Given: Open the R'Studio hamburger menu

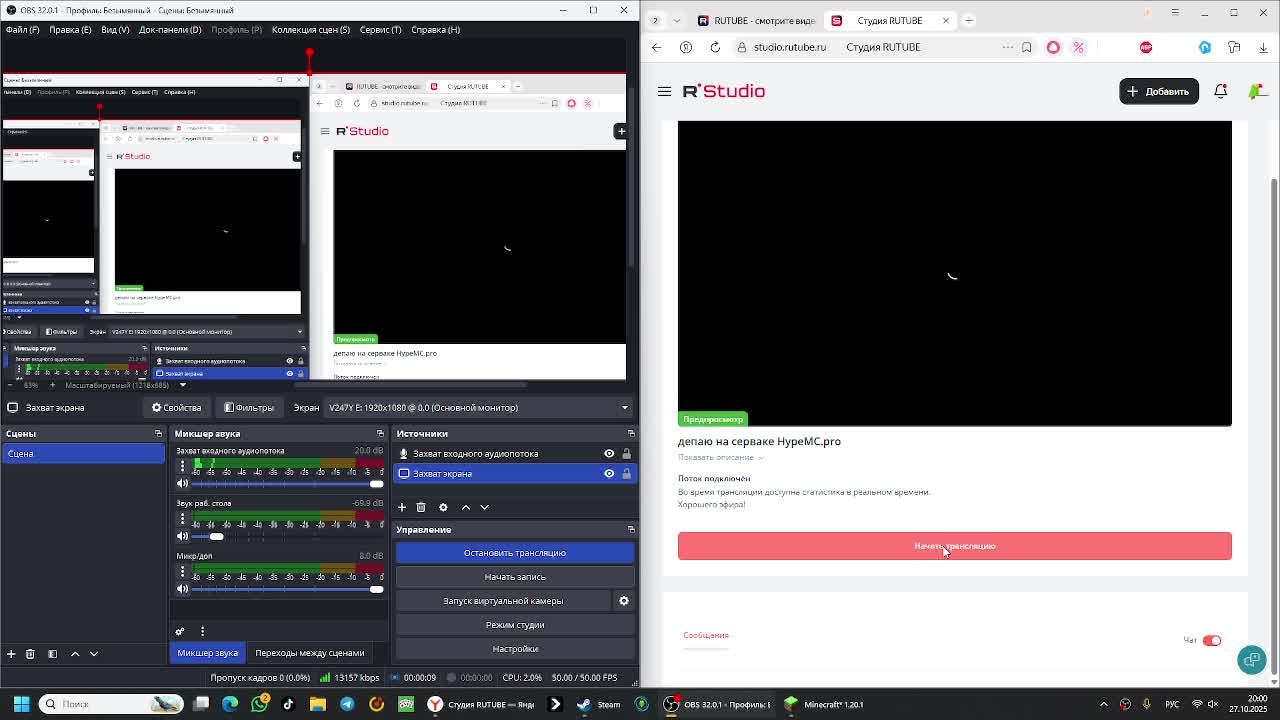Looking at the screenshot, I should tap(664, 91).
